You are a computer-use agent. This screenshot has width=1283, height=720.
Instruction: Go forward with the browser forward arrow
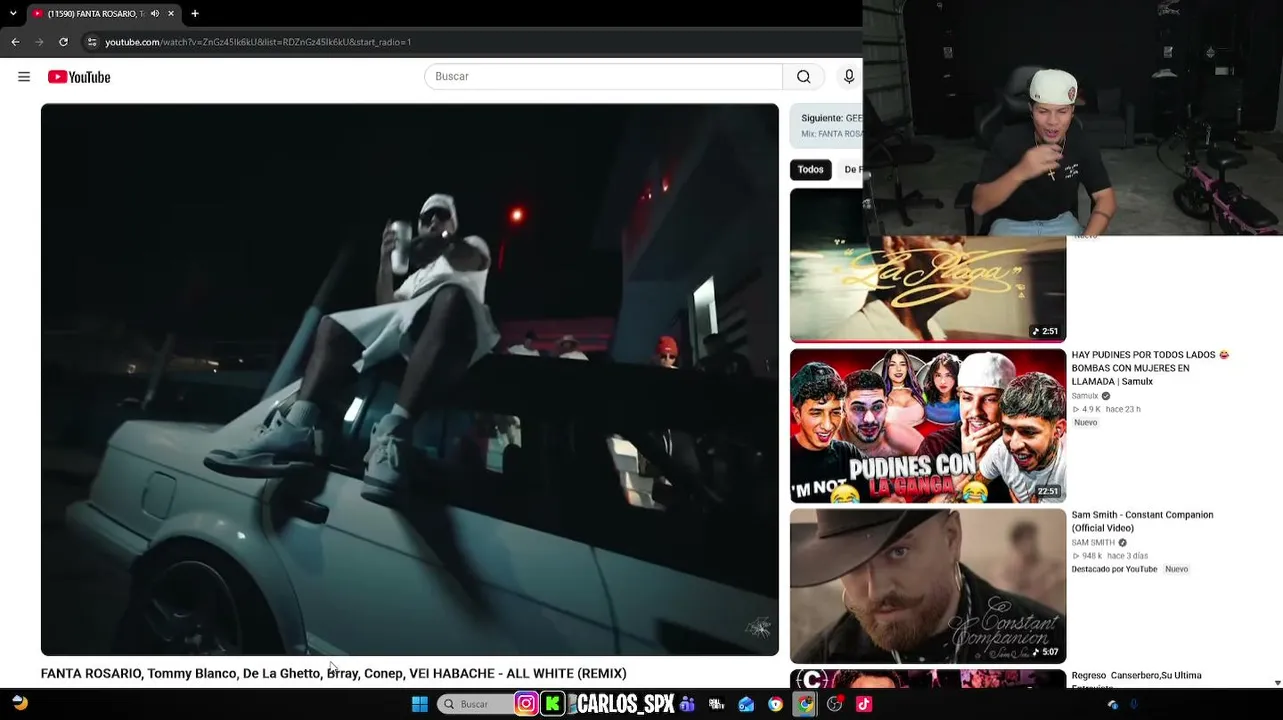click(39, 42)
